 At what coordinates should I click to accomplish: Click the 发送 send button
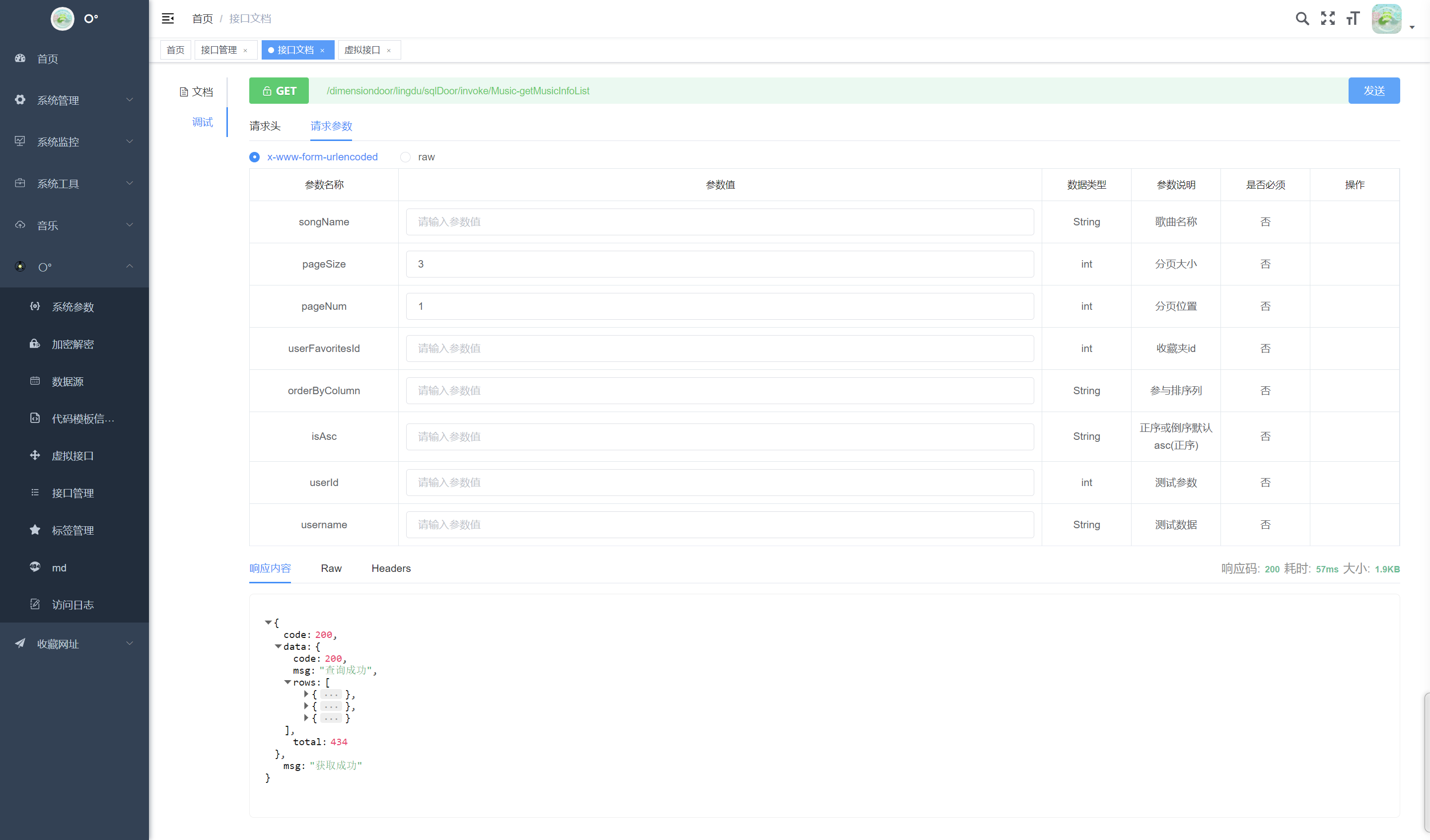1373,91
